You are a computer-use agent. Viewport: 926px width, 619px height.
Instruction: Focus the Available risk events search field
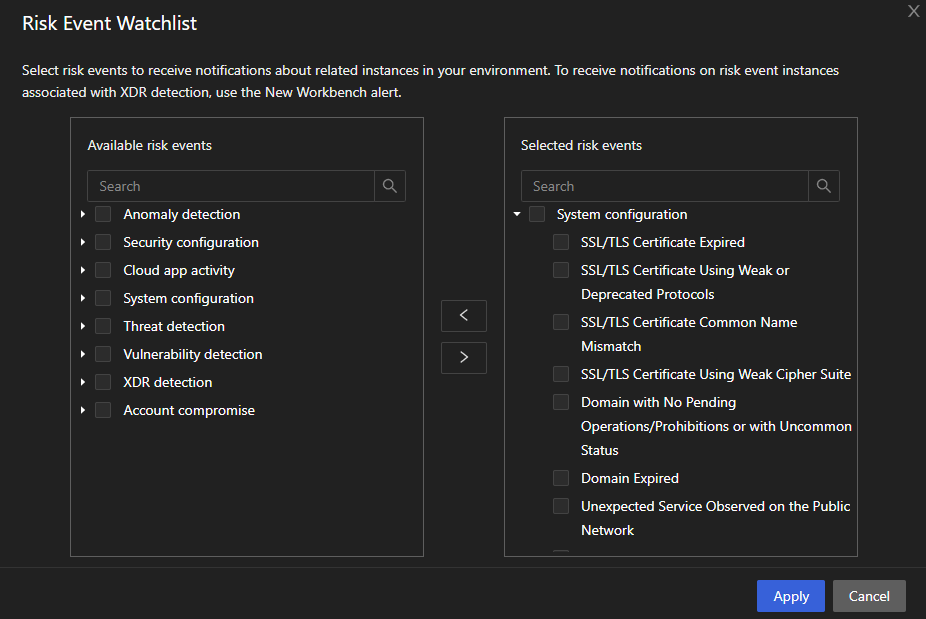pyautogui.click(x=231, y=186)
